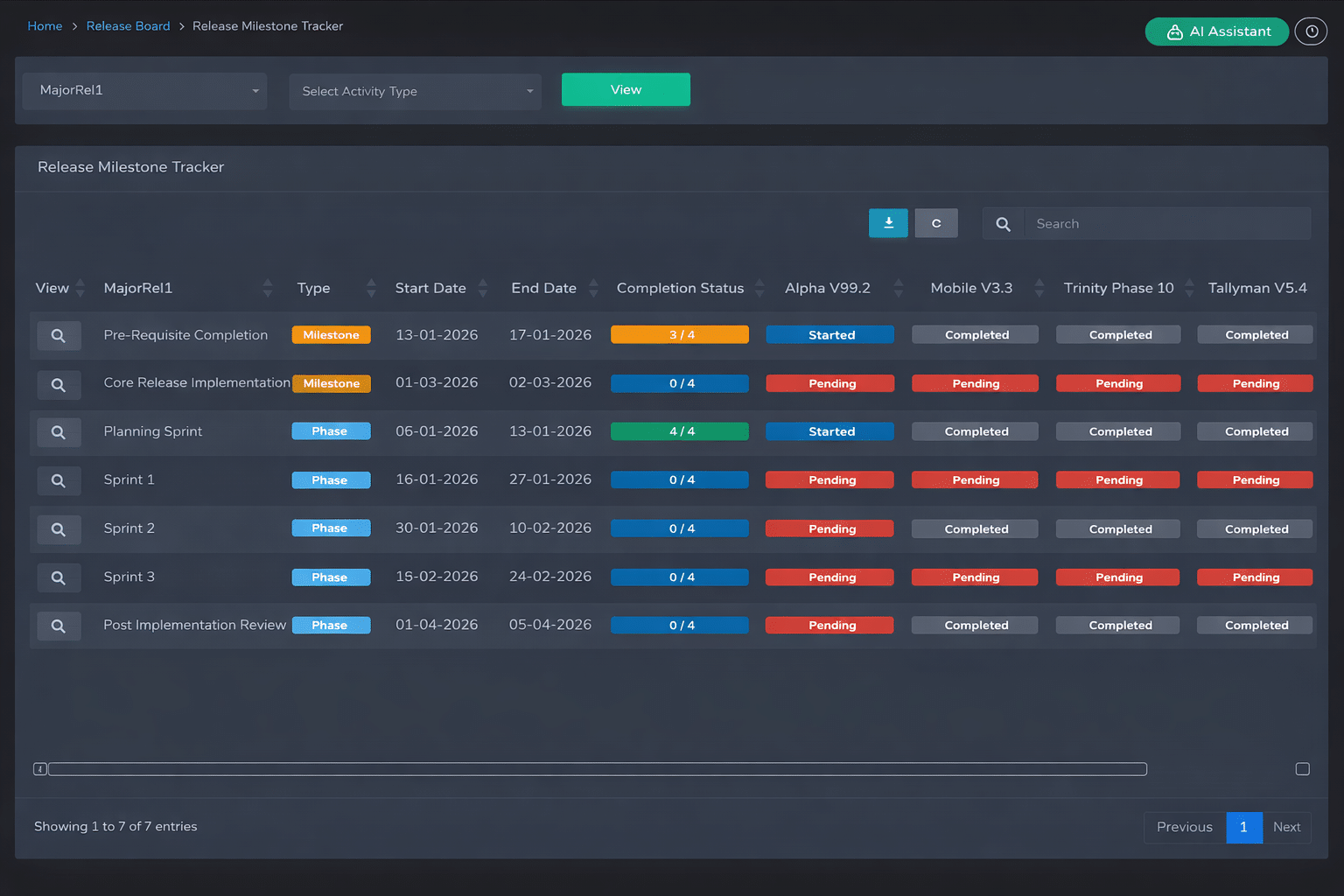
Task: Open the clock icon in top-right corner
Action: pyautogui.click(x=1311, y=31)
